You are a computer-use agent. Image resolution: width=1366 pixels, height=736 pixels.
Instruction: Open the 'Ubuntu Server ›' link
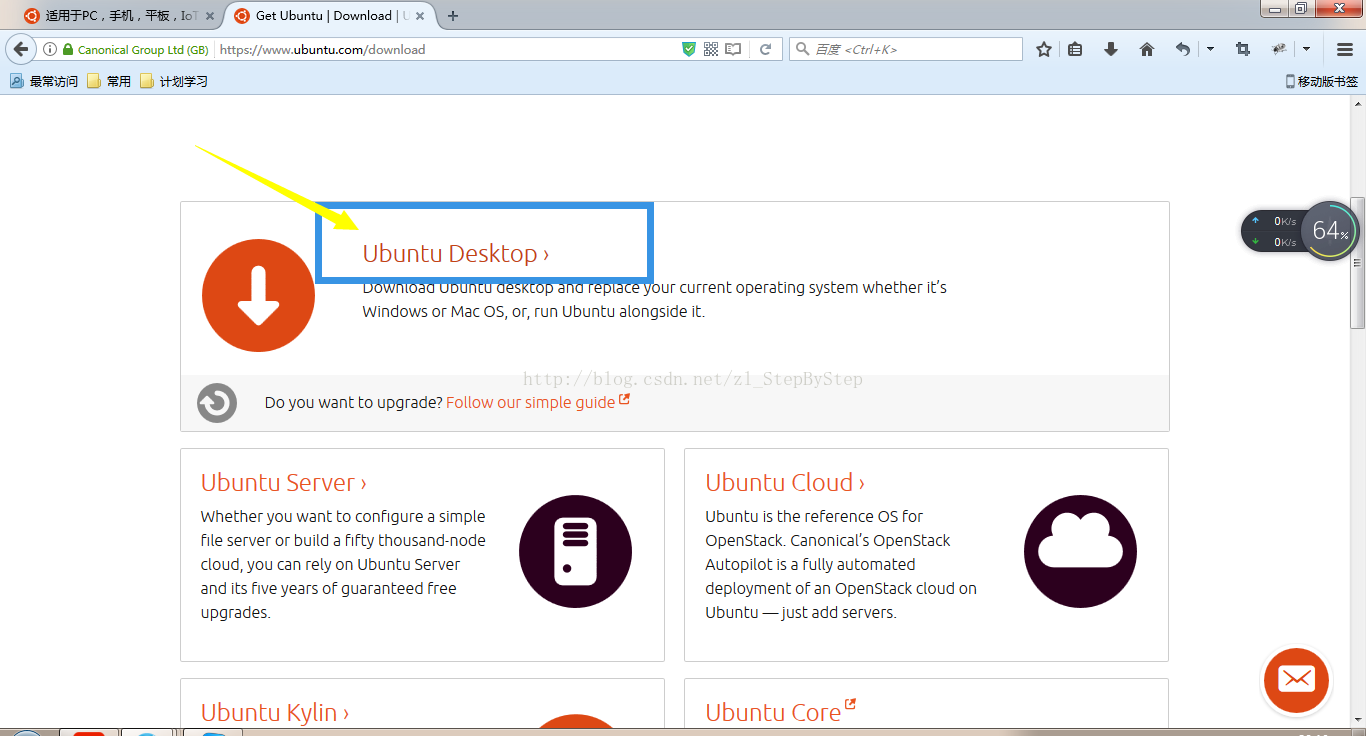[x=284, y=482]
